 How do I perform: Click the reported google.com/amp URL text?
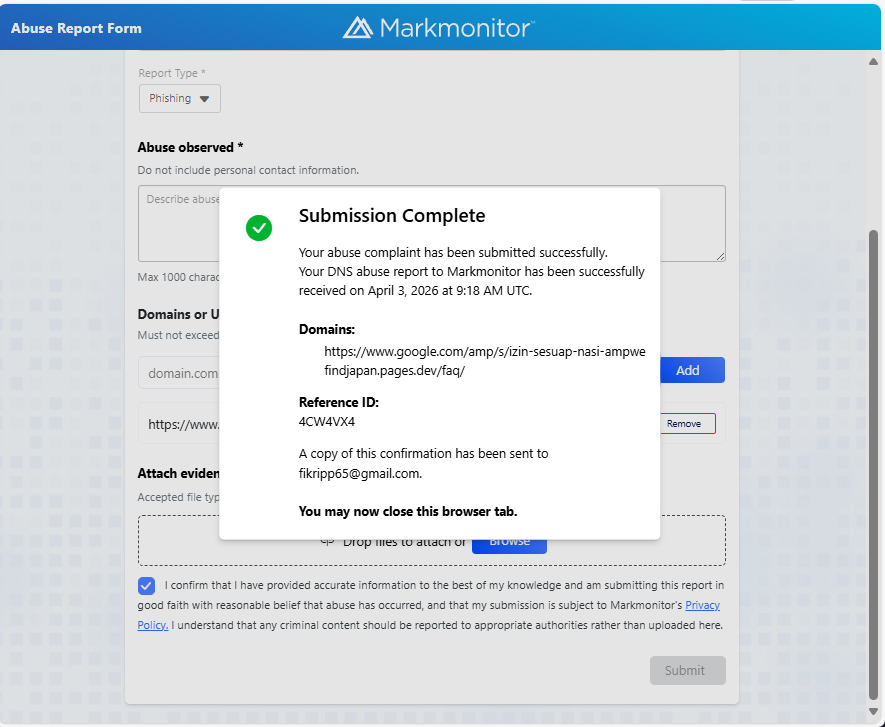click(x=484, y=361)
